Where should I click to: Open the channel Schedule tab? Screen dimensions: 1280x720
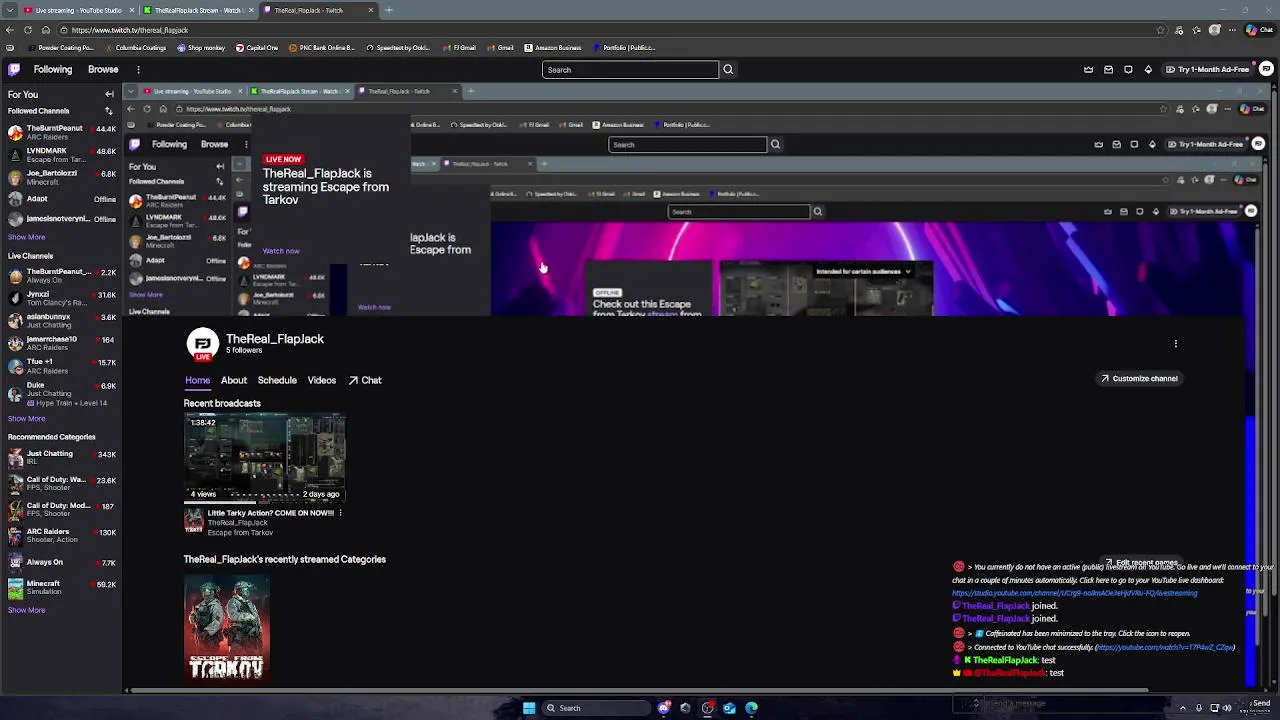click(x=277, y=380)
